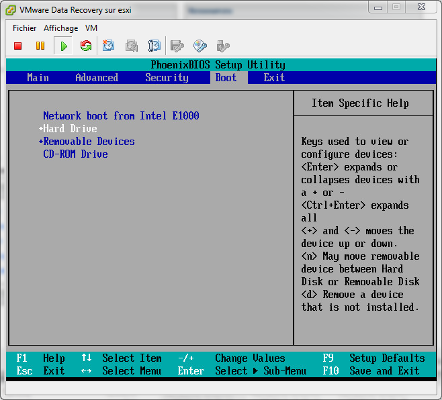Screen dimensions: 442x400
Task: Open the VM menu
Action: (91, 28)
